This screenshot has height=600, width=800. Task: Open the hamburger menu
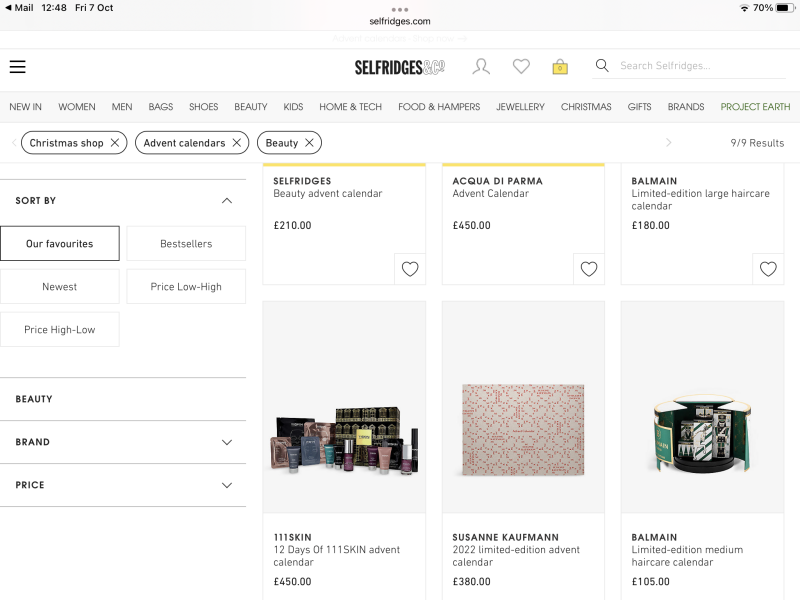(x=17, y=67)
